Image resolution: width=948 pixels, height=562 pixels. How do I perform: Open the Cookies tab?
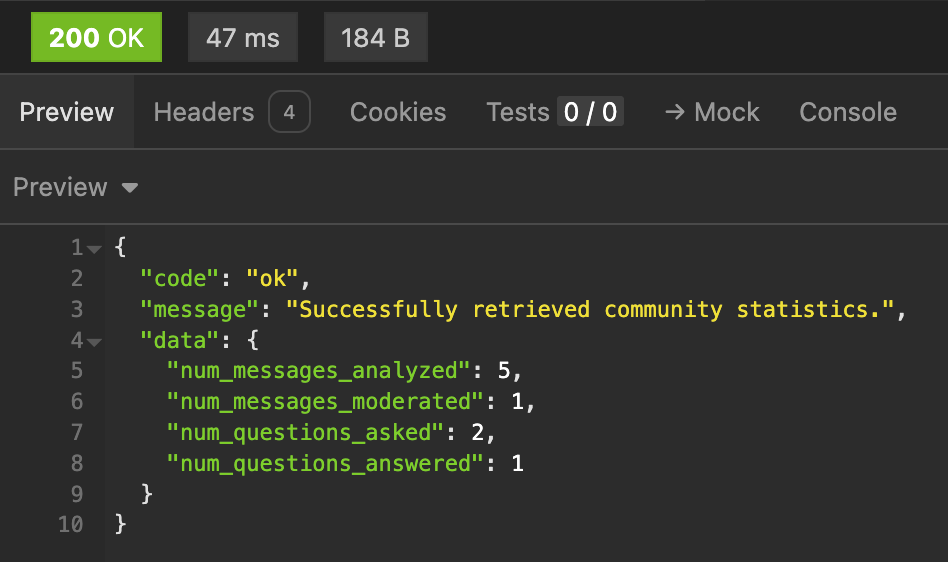click(398, 112)
